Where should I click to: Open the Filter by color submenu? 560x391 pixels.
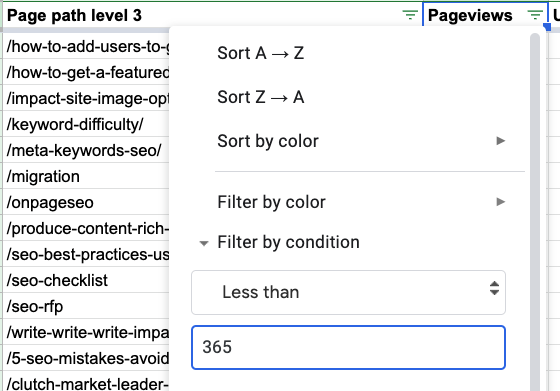(x=361, y=202)
